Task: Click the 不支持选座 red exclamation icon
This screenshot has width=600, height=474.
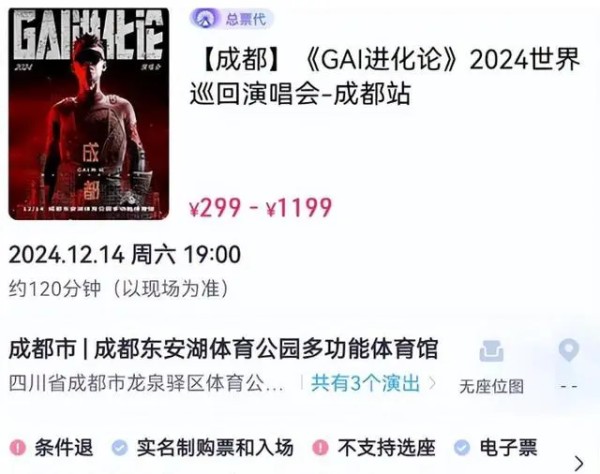Action: click(x=320, y=447)
